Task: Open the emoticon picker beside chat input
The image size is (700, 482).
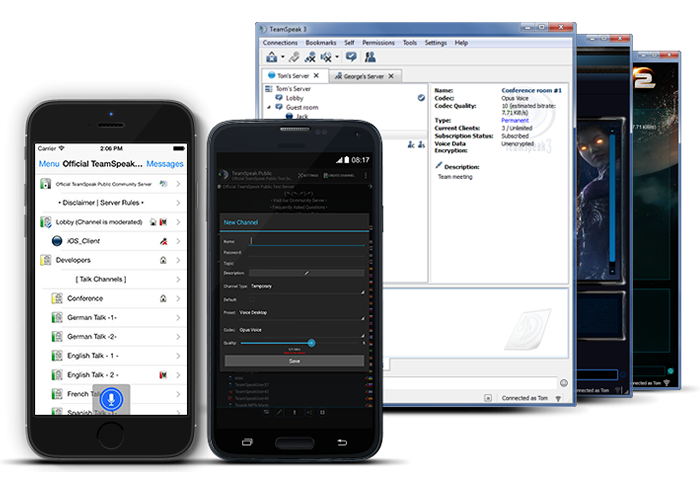Action: pyautogui.click(x=564, y=383)
